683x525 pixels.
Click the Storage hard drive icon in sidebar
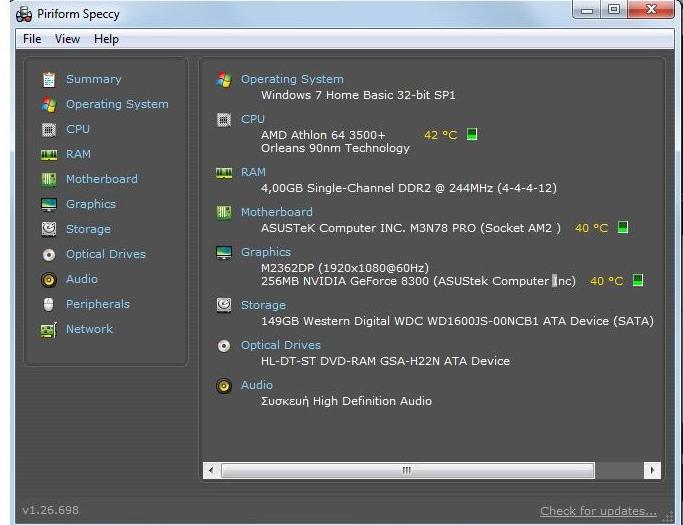[x=49, y=229]
